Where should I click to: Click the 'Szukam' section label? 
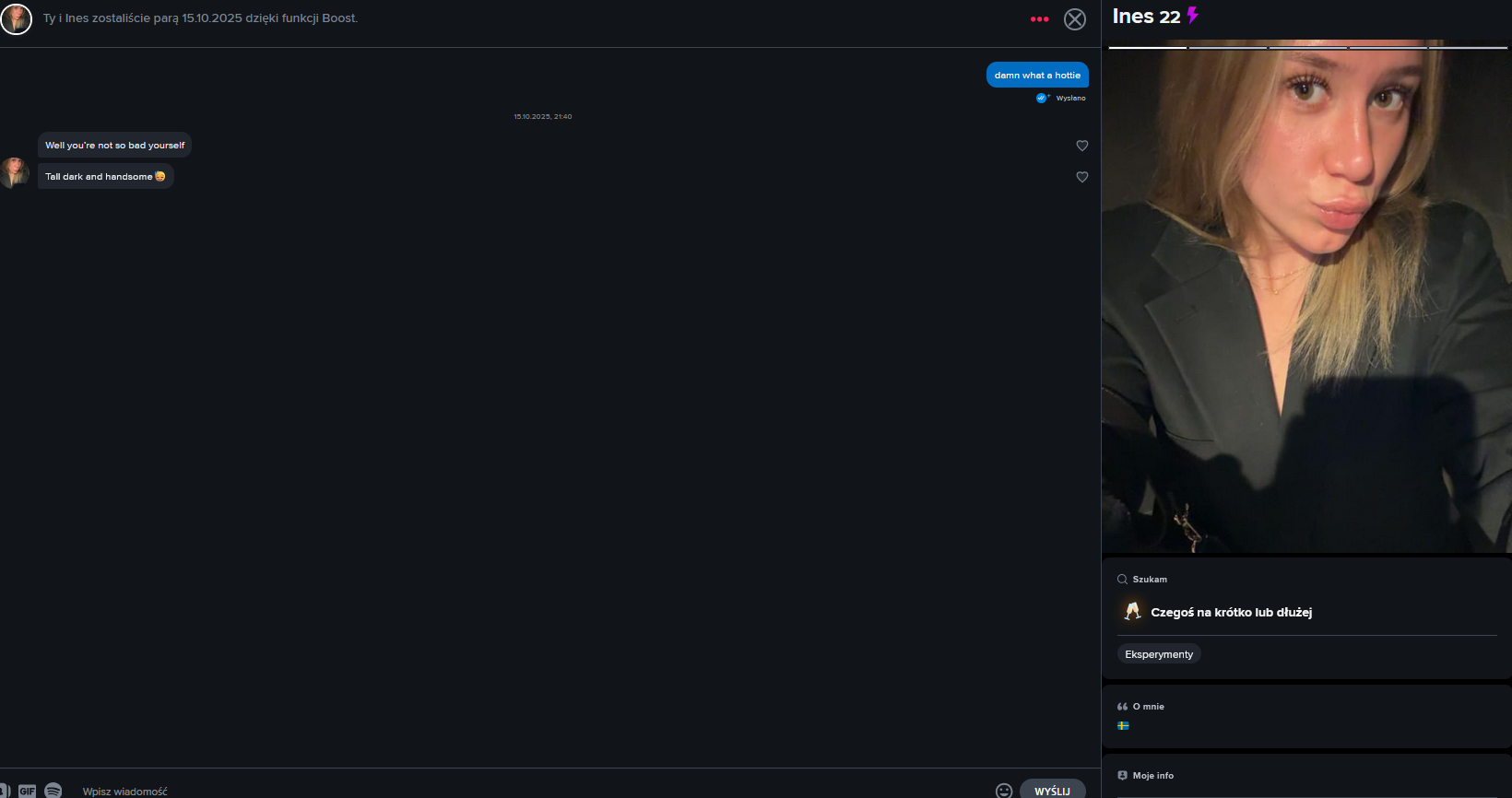click(1150, 580)
